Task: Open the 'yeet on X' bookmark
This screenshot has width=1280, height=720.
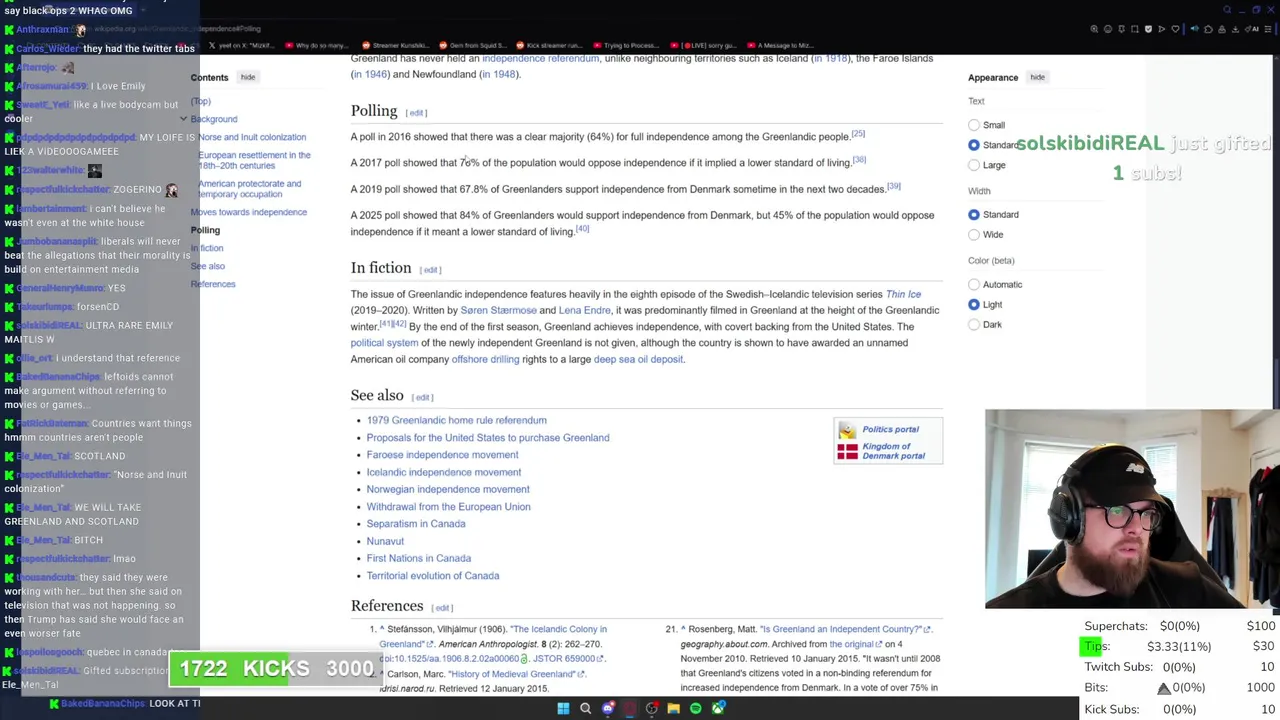Action: [x=240, y=45]
